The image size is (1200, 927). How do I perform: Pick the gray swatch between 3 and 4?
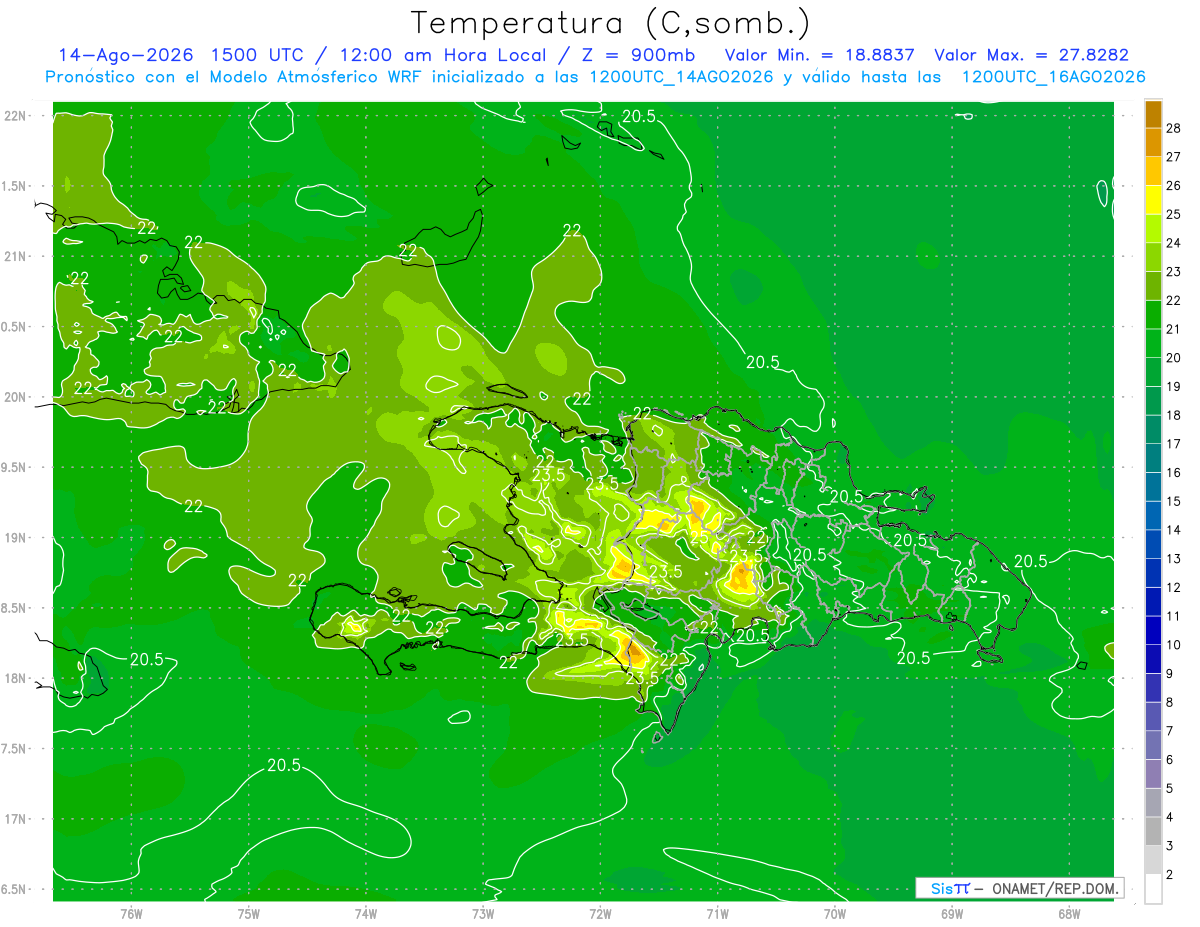tap(1153, 832)
